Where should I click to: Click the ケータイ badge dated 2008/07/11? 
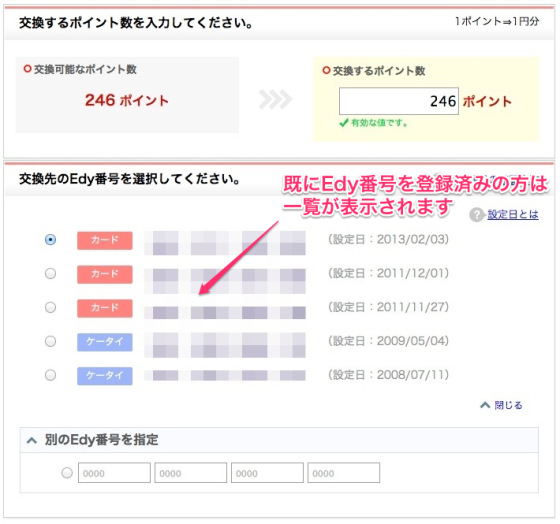click(x=105, y=376)
